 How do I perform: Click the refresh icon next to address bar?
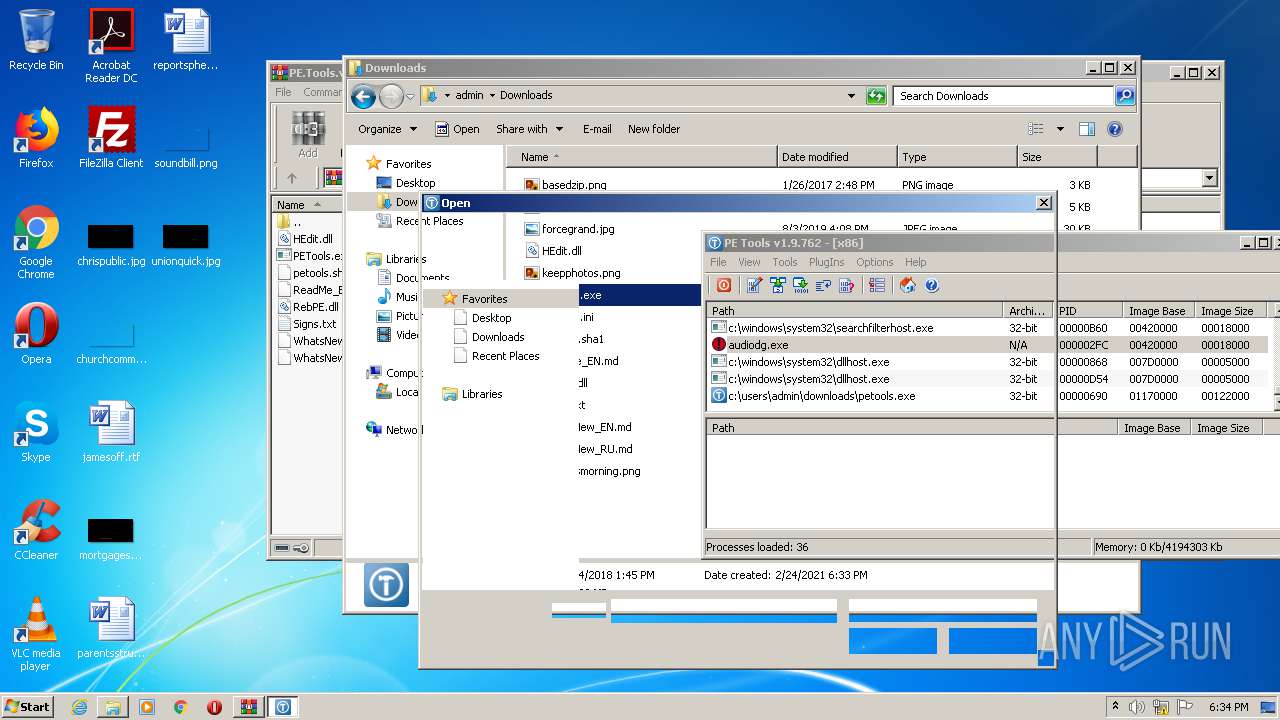pos(876,96)
